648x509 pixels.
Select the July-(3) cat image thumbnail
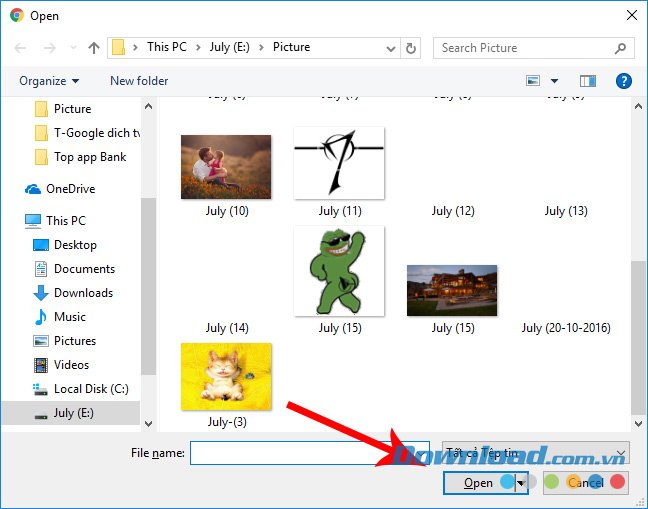point(226,376)
